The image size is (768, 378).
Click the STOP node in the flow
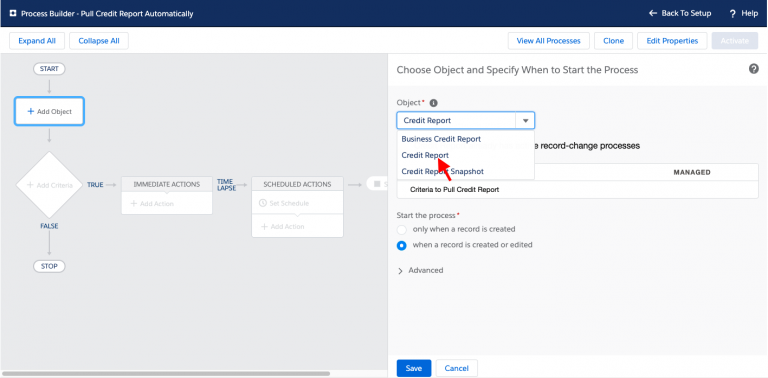point(49,266)
